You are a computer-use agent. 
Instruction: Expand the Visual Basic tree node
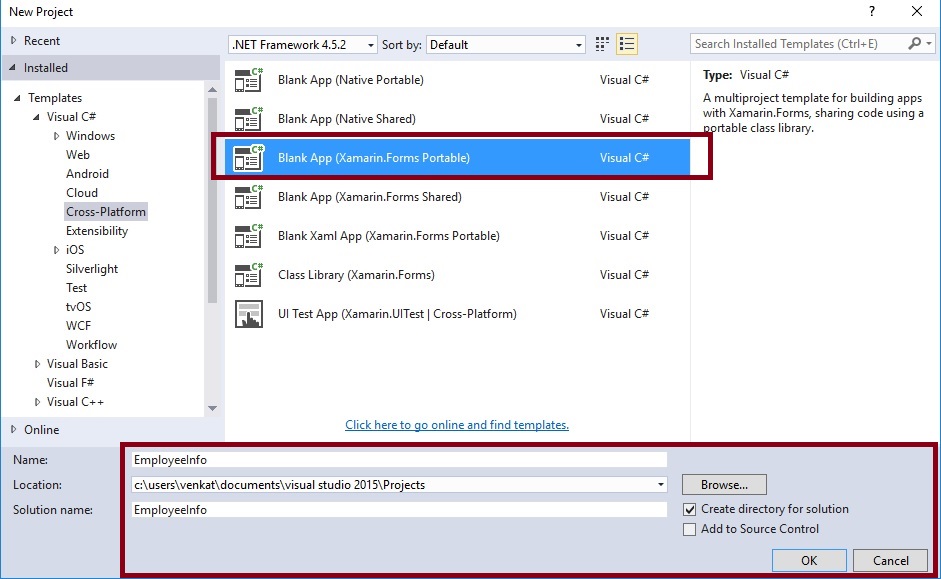[37, 364]
